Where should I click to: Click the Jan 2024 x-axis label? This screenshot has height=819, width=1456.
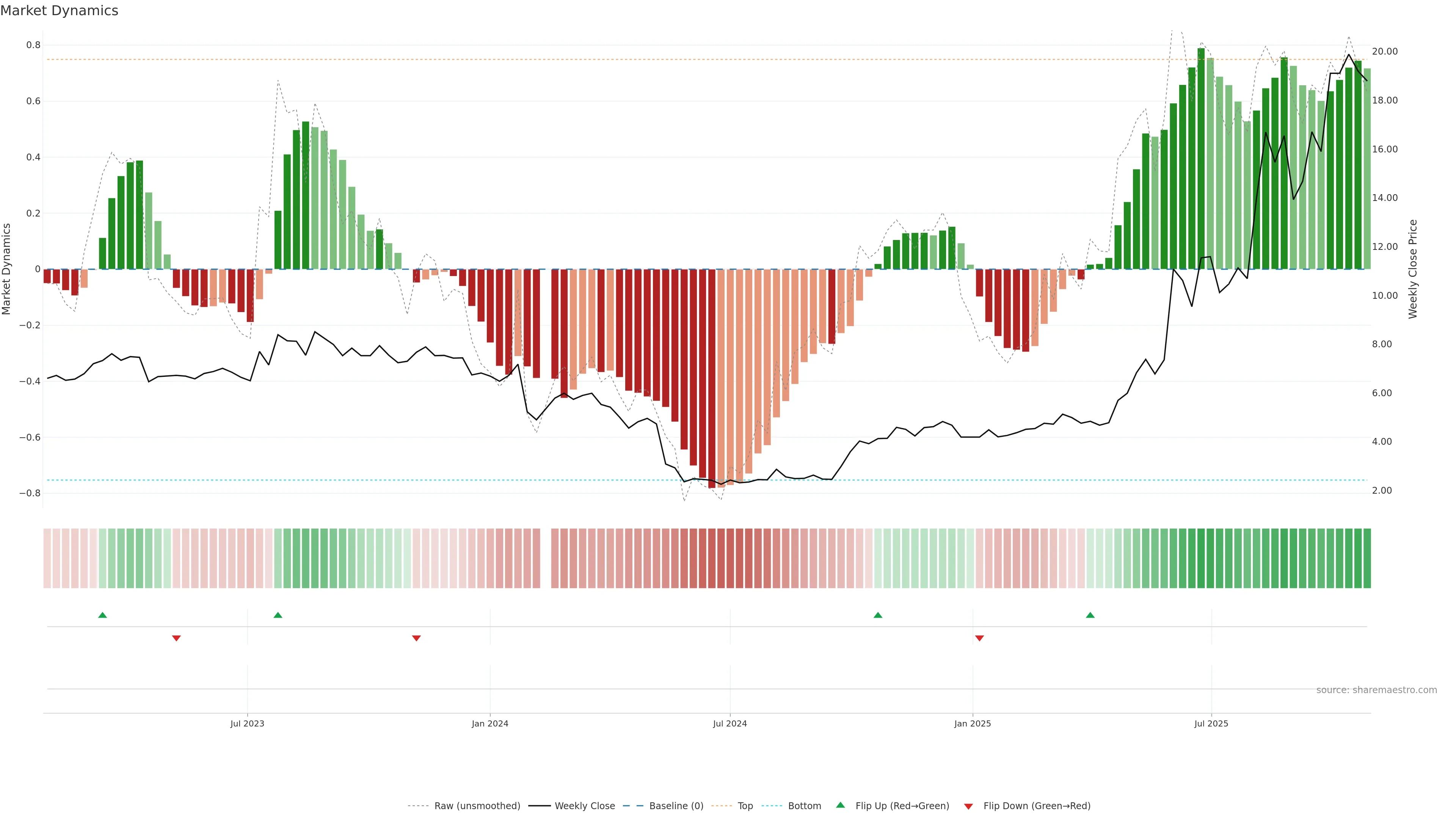coord(490,723)
